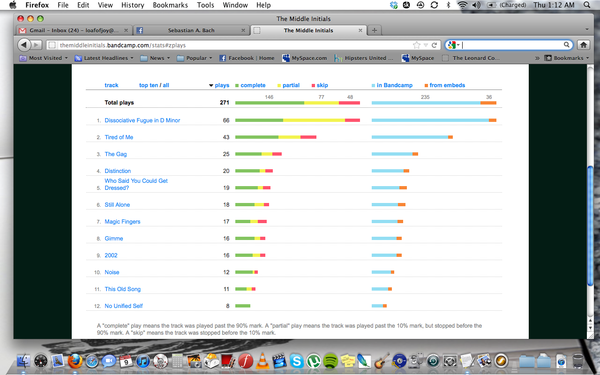The width and height of the screenshot is (600, 375).
Task: Switch to the Sebastian A. Bach tab
Action: coord(191,30)
